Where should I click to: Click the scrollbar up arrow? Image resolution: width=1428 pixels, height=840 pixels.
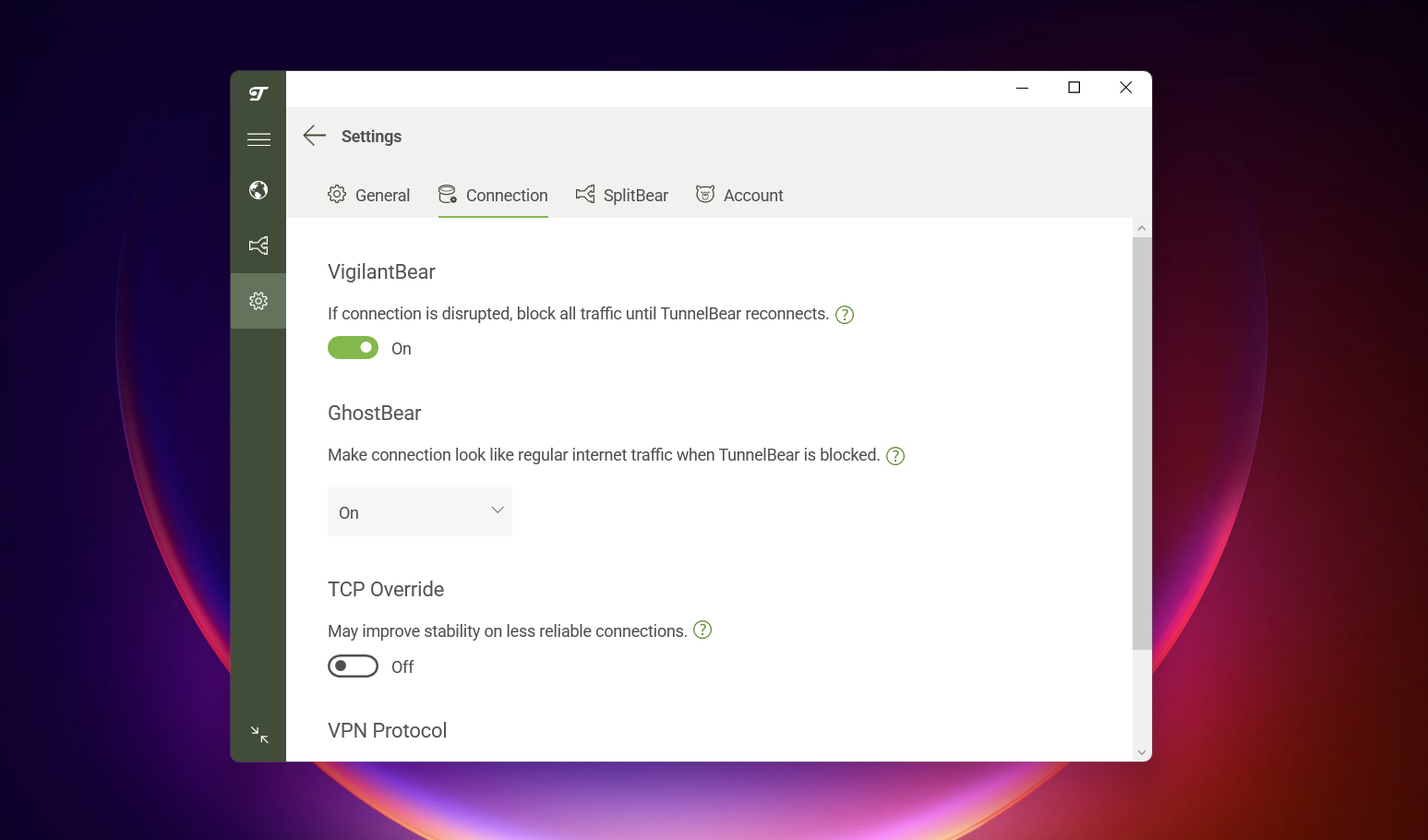(1142, 228)
